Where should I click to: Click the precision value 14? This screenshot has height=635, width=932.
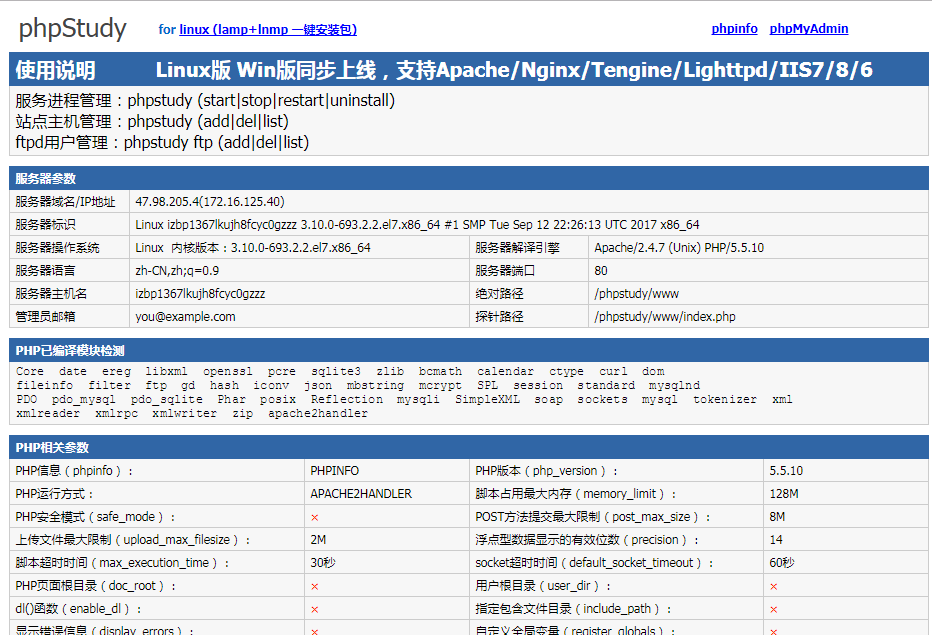coord(776,540)
